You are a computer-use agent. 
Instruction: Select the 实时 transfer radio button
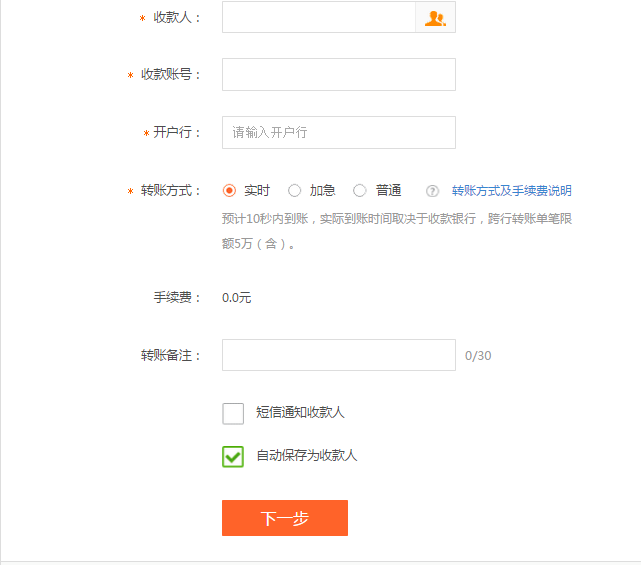(x=229, y=191)
